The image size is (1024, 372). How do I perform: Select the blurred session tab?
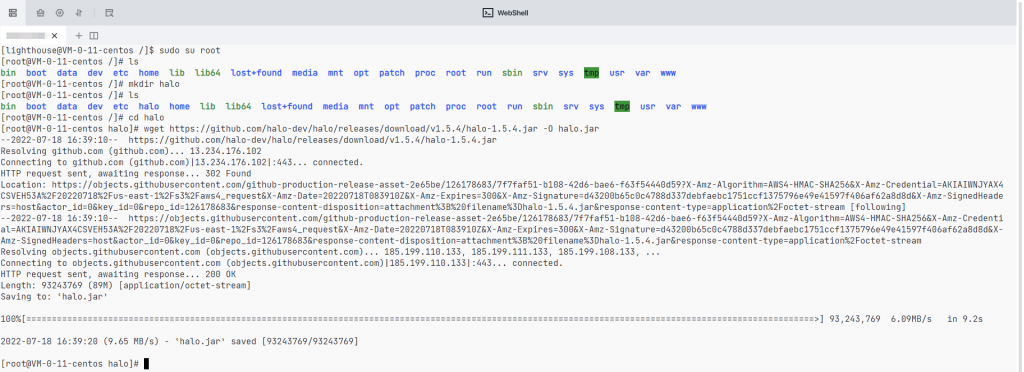coord(25,36)
